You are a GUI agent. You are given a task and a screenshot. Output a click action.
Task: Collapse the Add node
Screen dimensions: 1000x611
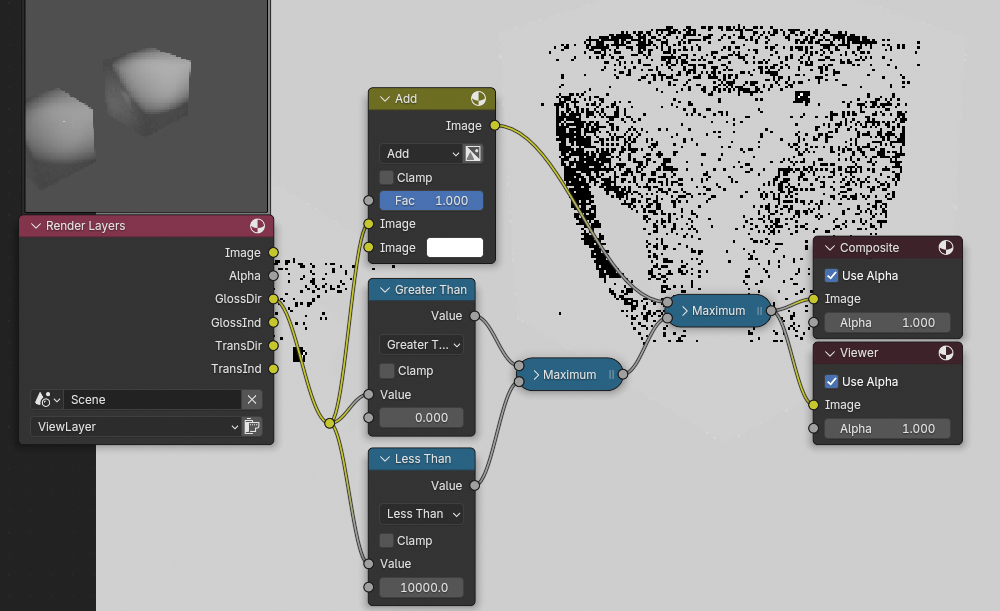pyautogui.click(x=385, y=98)
